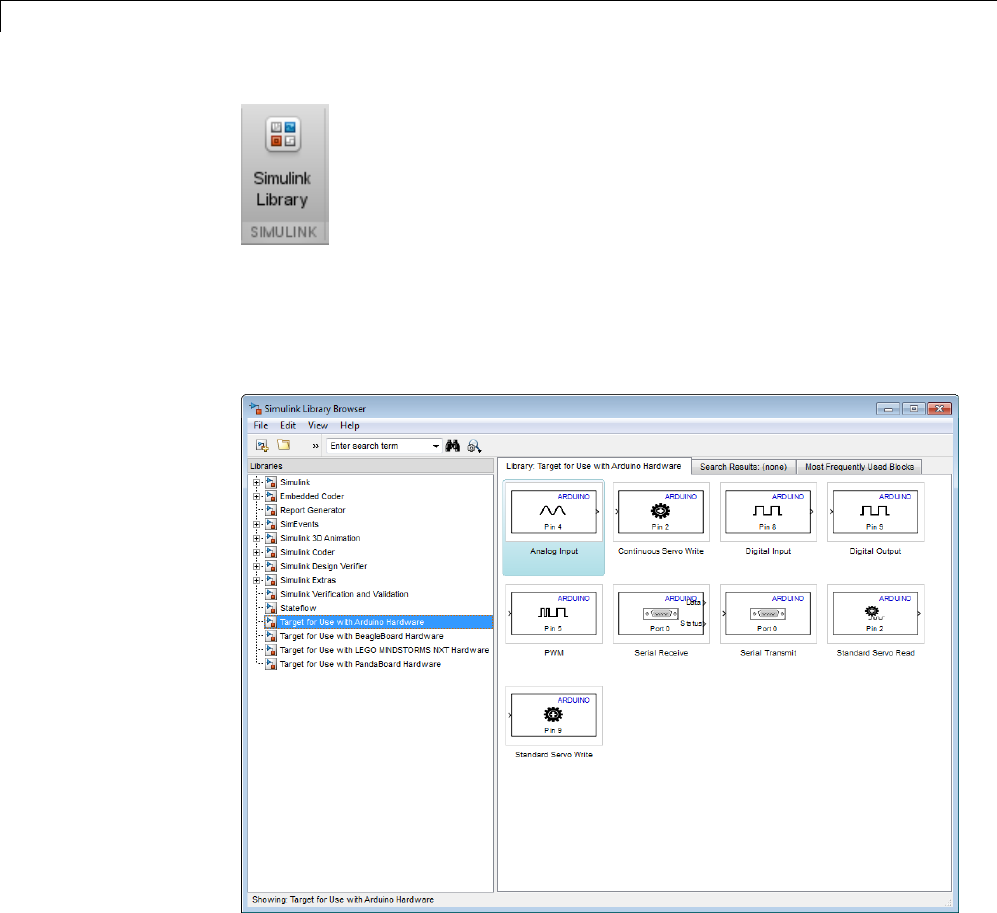This screenshot has width=997, height=913.
Task: Select the Digital Output block
Action: tap(876, 519)
